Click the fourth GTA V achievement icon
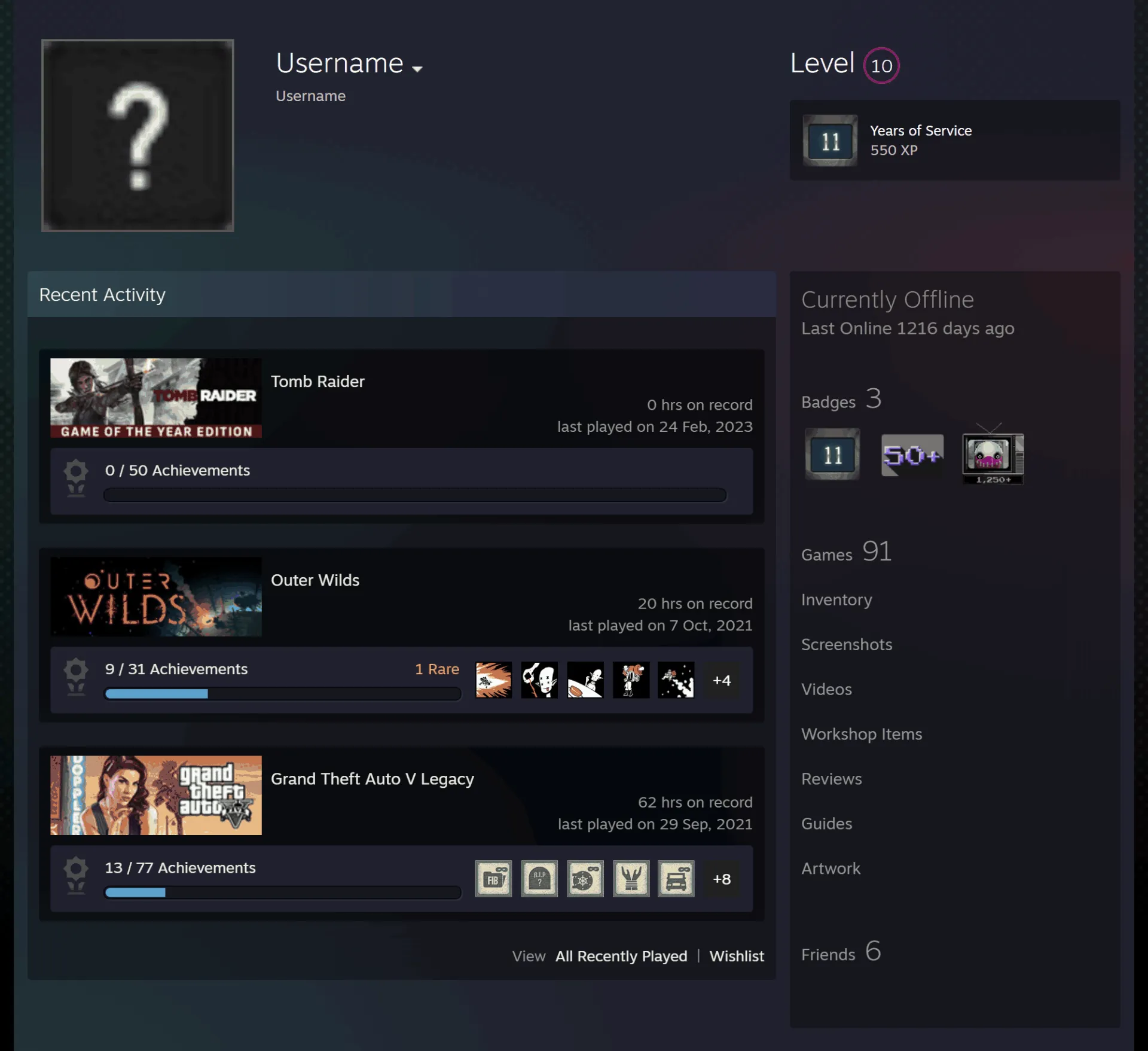 [x=631, y=878]
